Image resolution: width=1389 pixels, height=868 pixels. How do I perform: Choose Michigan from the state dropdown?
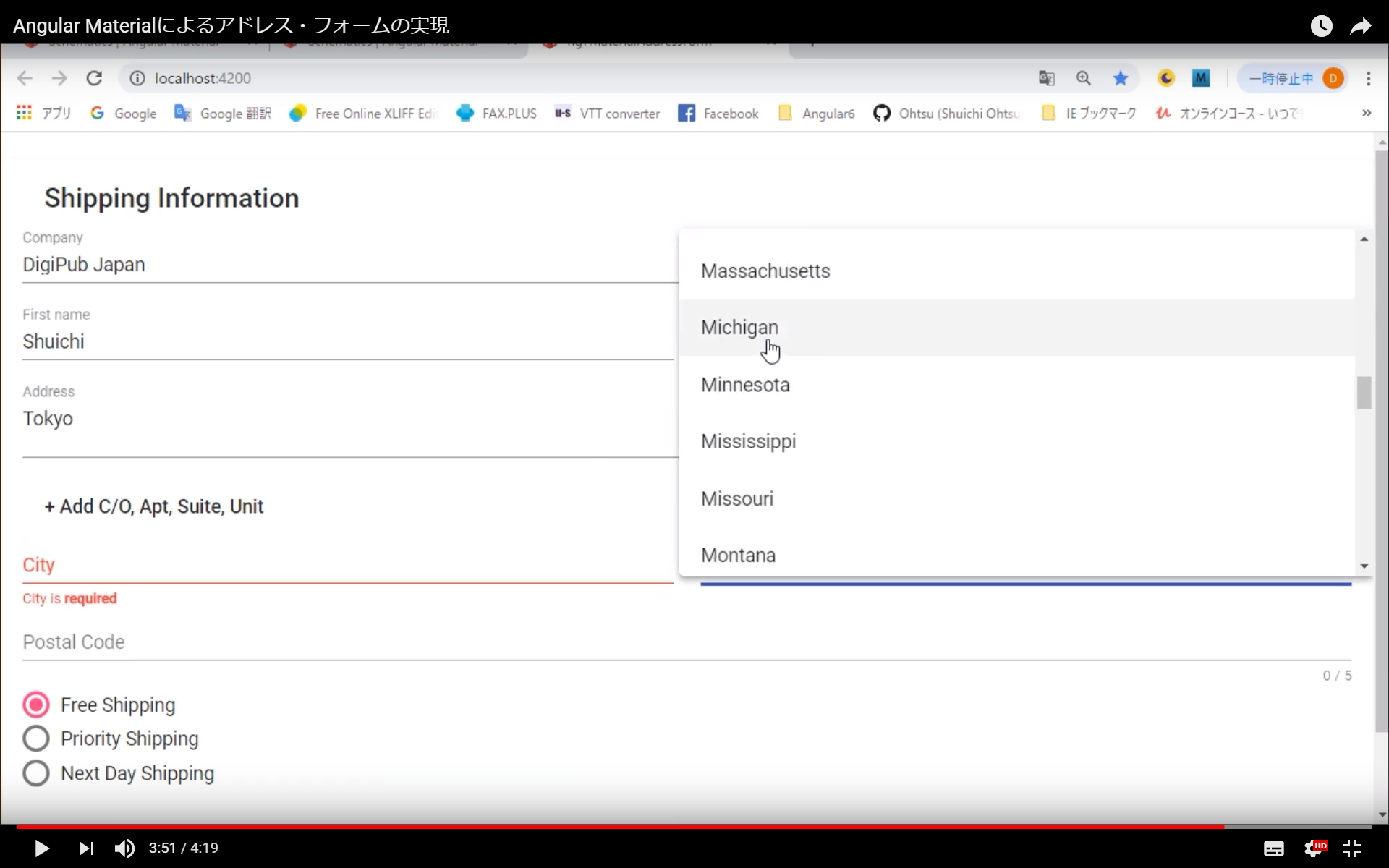point(739,328)
